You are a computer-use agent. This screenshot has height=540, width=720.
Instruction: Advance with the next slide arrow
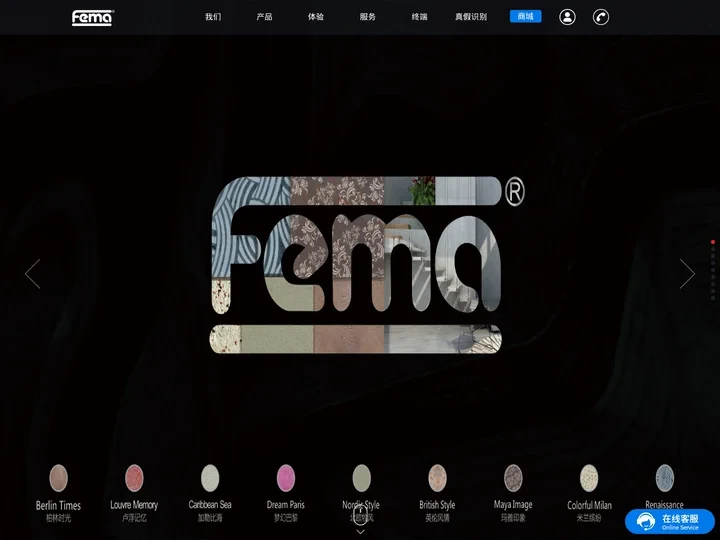point(687,274)
